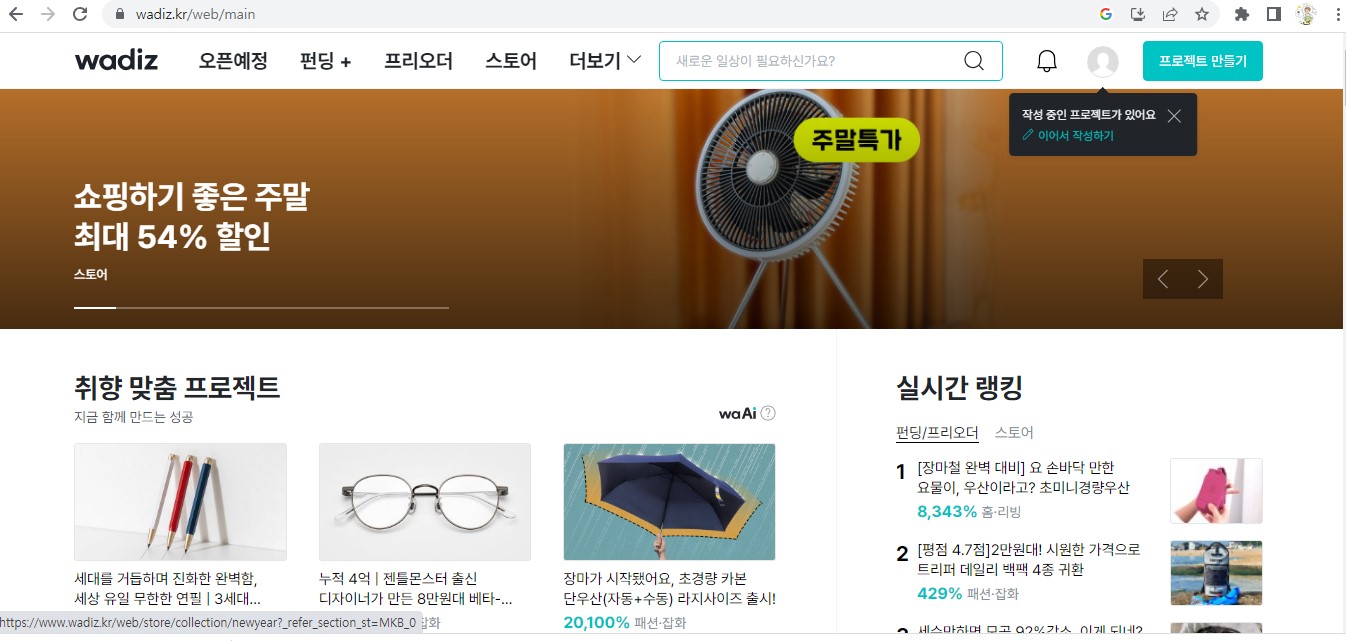This screenshot has height=641, width=1346.
Task: Click the notification bell icon
Action: pyautogui.click(x=1047, y=61)
